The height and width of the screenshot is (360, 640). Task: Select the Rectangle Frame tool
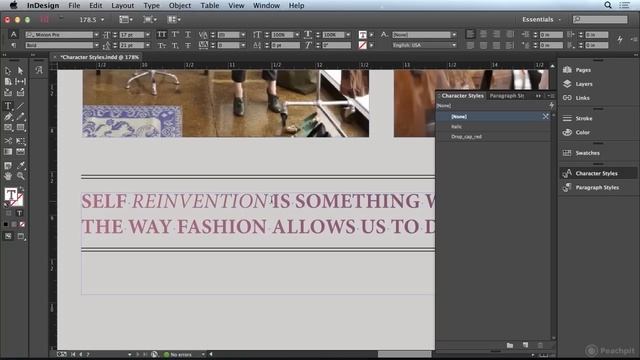coord(8,128)
